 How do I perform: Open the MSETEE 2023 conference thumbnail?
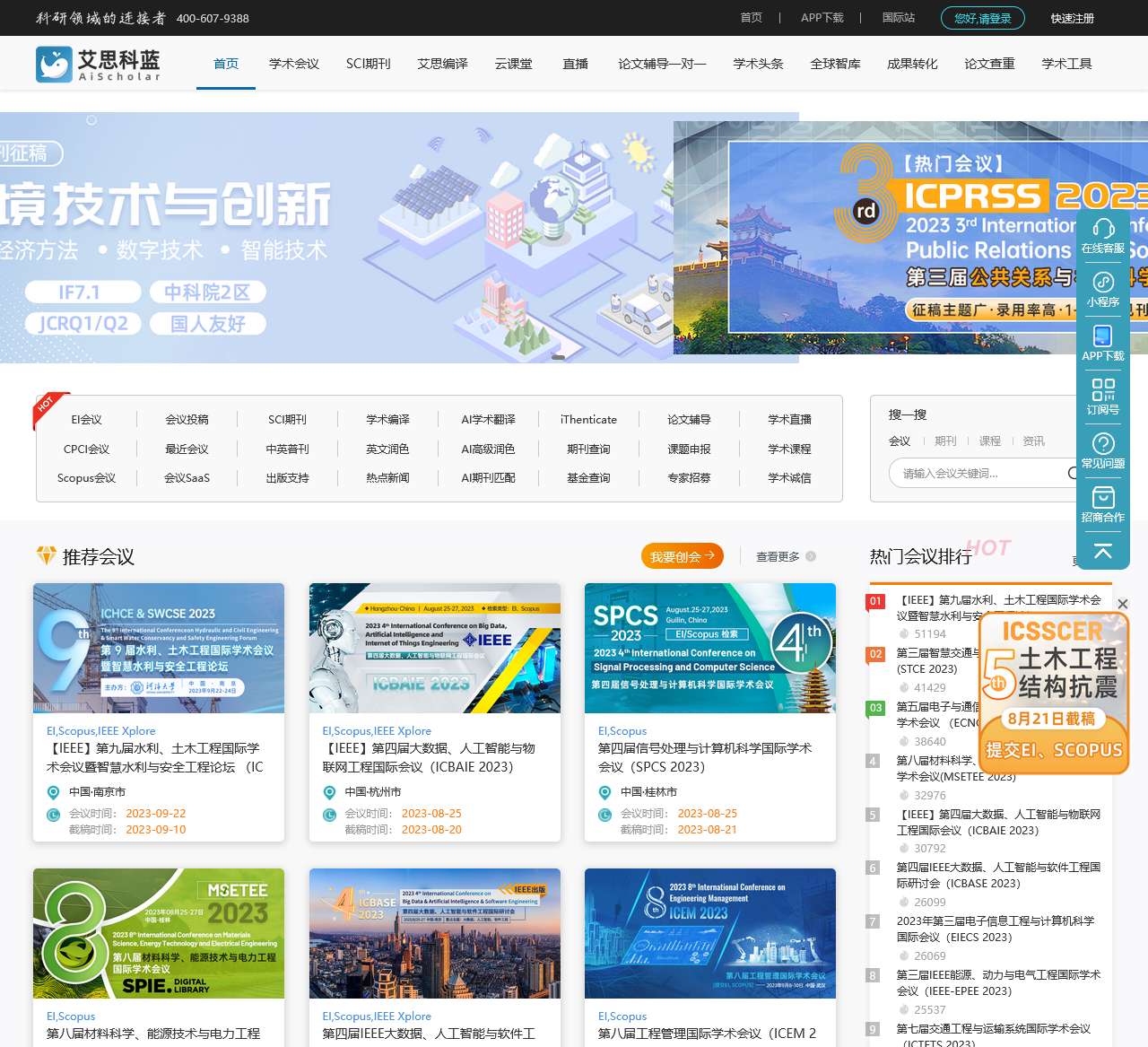[159, 934]
